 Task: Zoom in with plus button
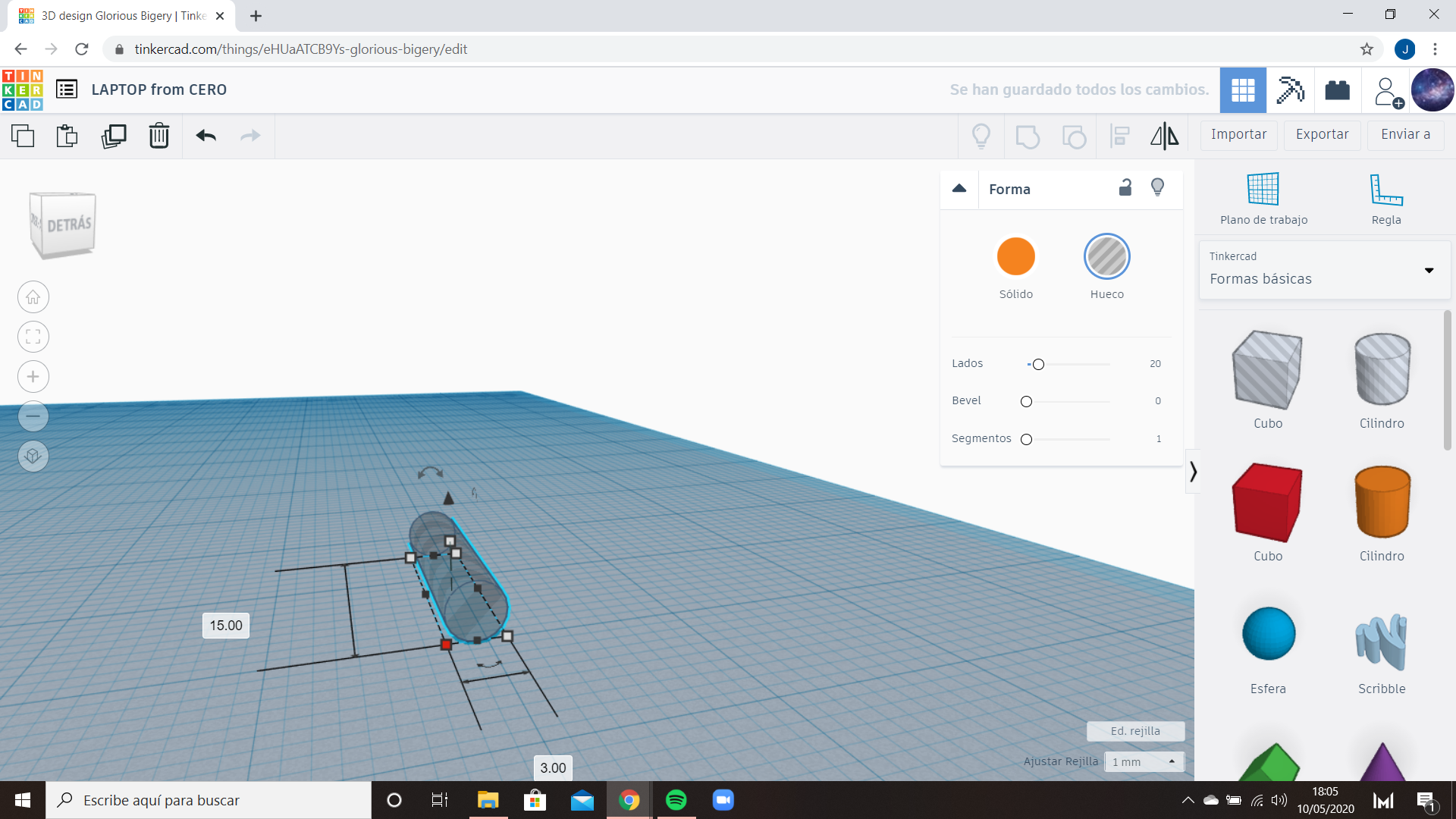click(33, 377)
